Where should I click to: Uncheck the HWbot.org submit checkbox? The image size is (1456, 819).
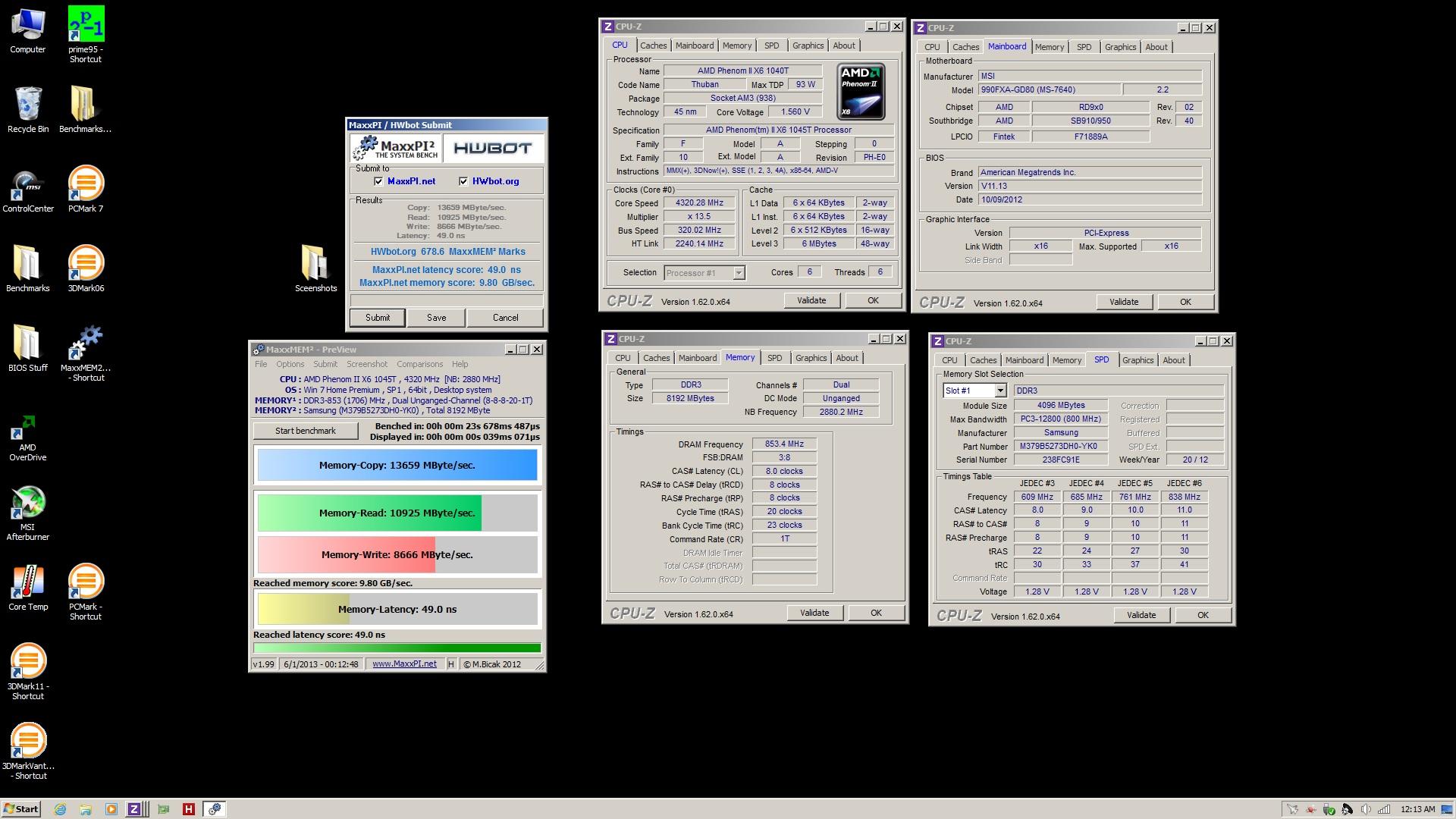pyautogui.click(x=463, y=181)
